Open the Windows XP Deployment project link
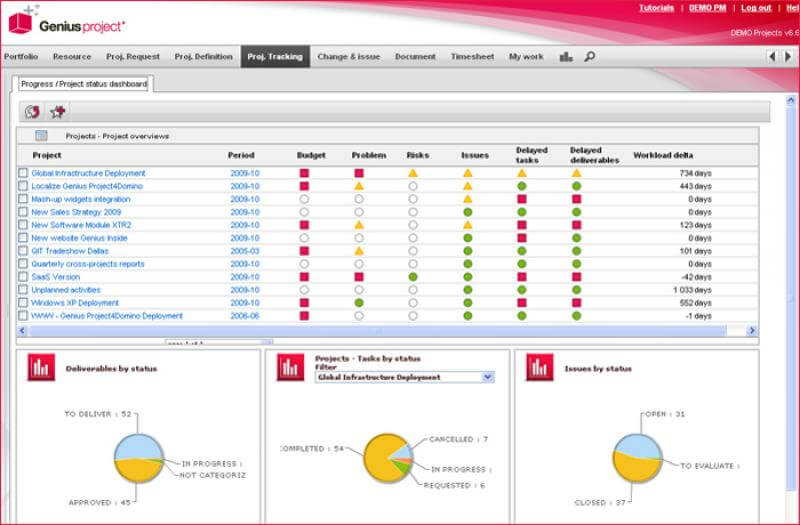This screenshot has height=525, width=800. [x=75, y=303]
